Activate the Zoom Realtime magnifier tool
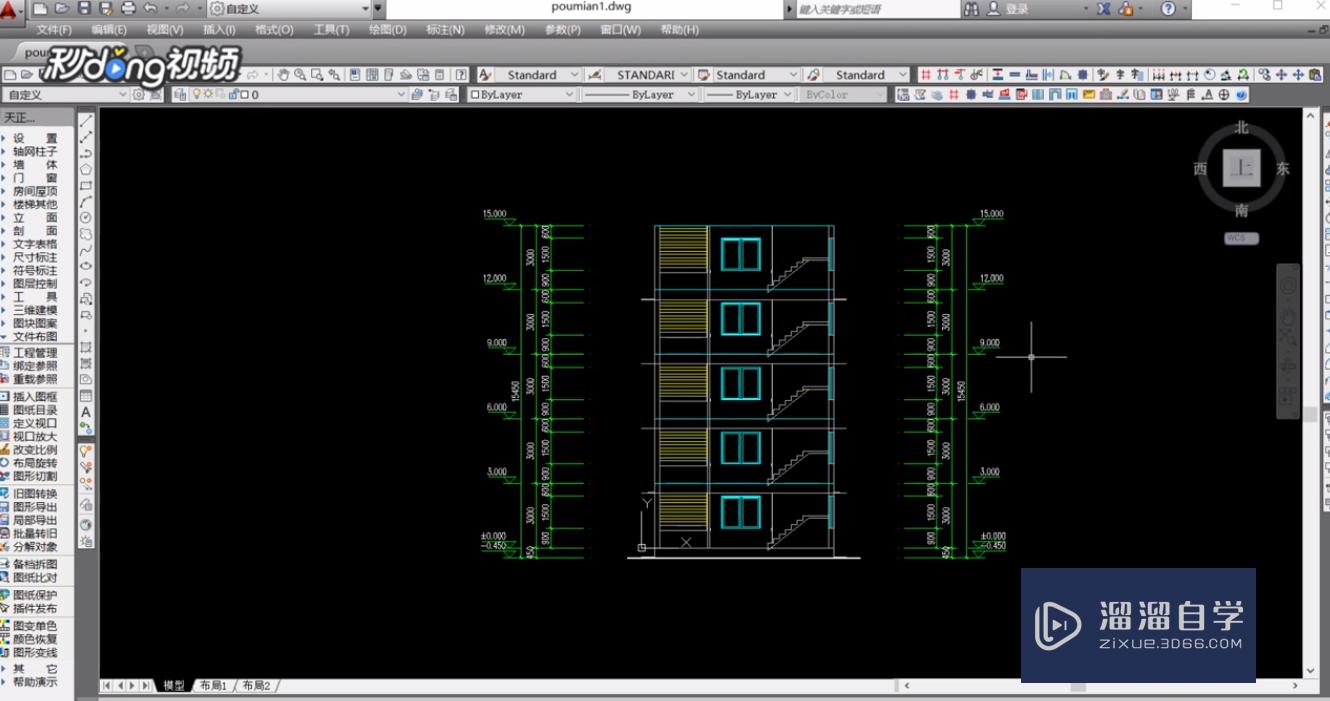Screen dimensions: 1330x701 (302, 74)
